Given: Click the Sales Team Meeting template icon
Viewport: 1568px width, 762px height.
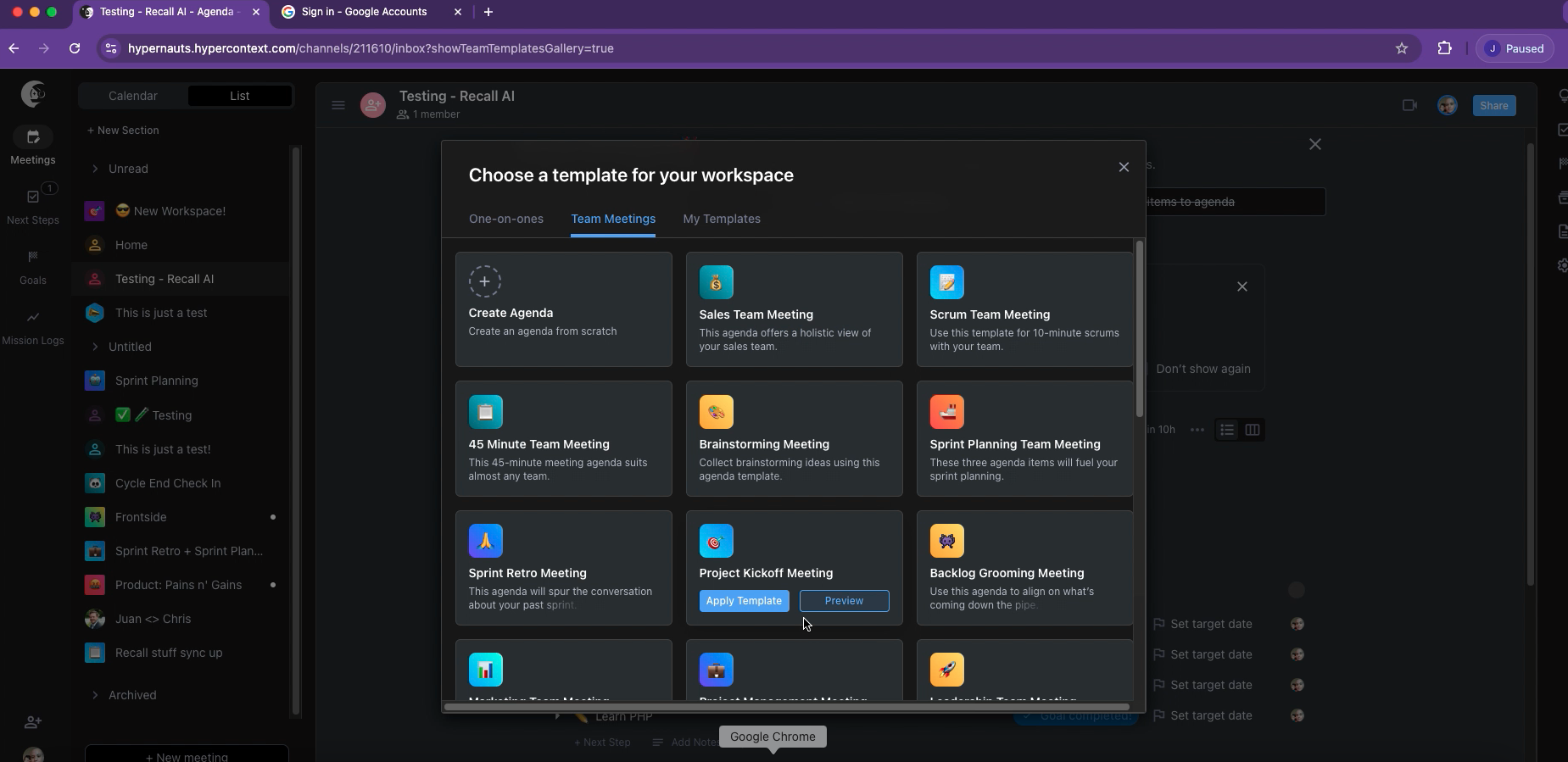Looking at the screenshot, I should (x=716, y=283).
